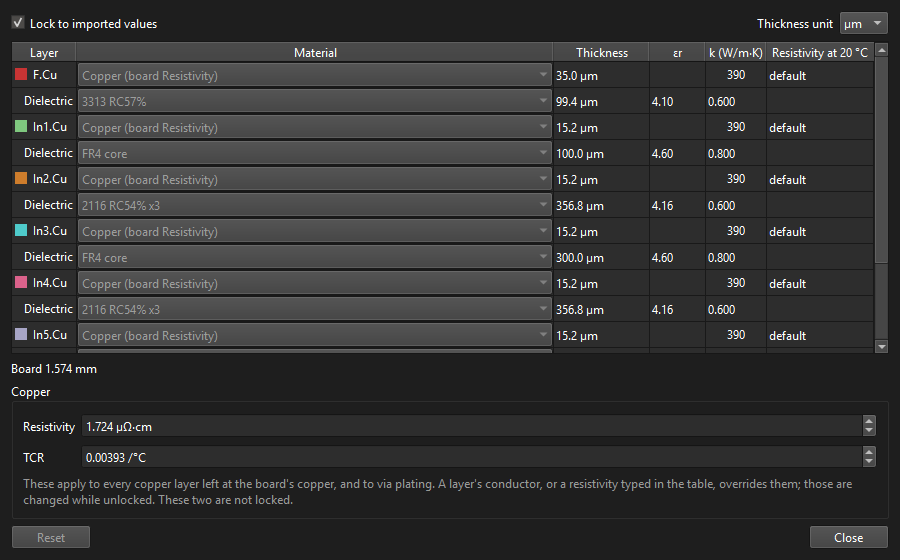900x560 pixels.
Task: Open In3.Cu material dropdown
Action: point(315,231)
